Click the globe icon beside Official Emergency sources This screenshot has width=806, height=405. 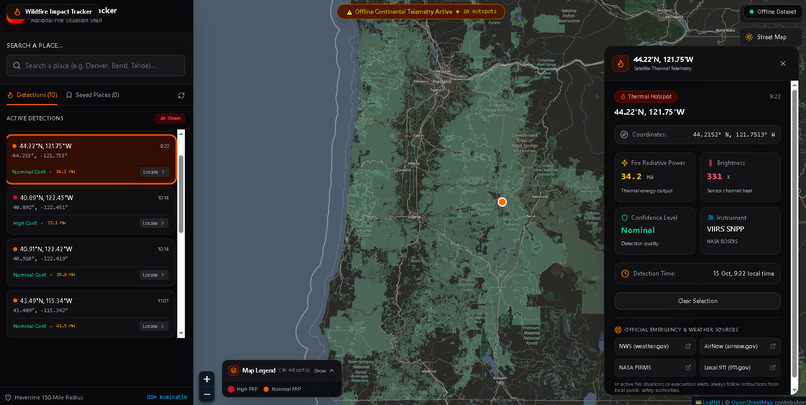618,329
